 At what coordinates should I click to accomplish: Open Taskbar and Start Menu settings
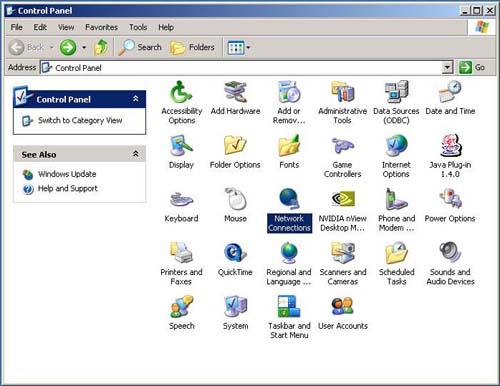(x=289, y=317)
